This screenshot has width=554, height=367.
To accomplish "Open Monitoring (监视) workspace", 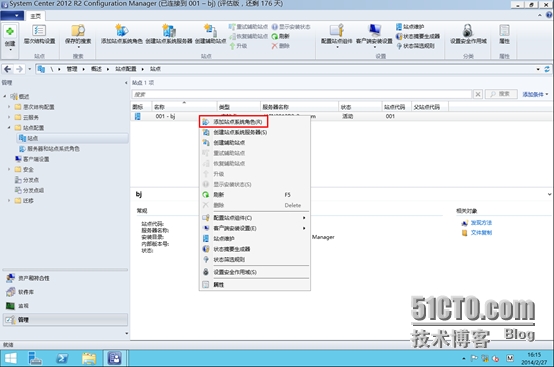I will click(x=65, y=306).
